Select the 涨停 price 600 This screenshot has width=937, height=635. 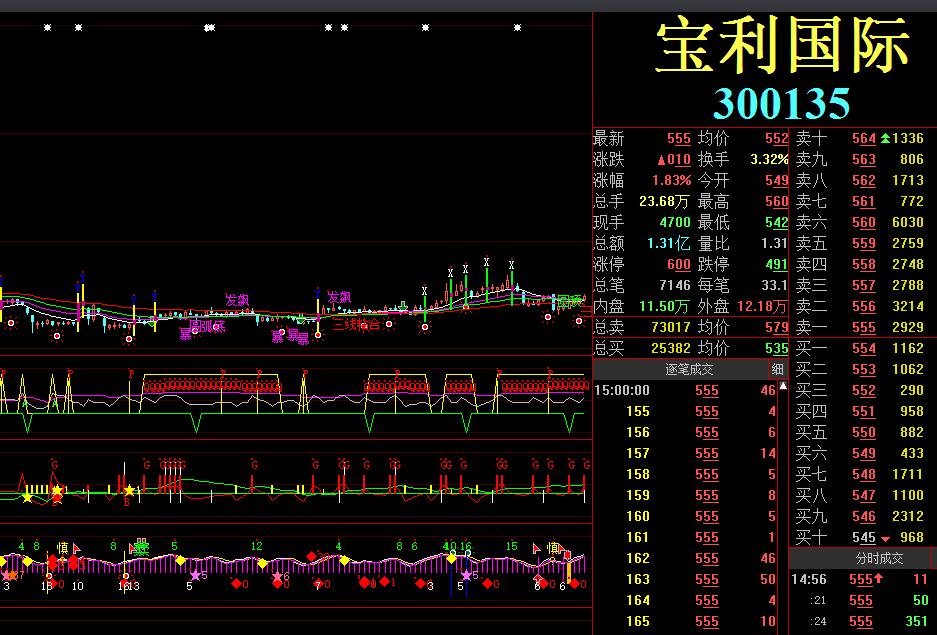click(x=679, y=264)
